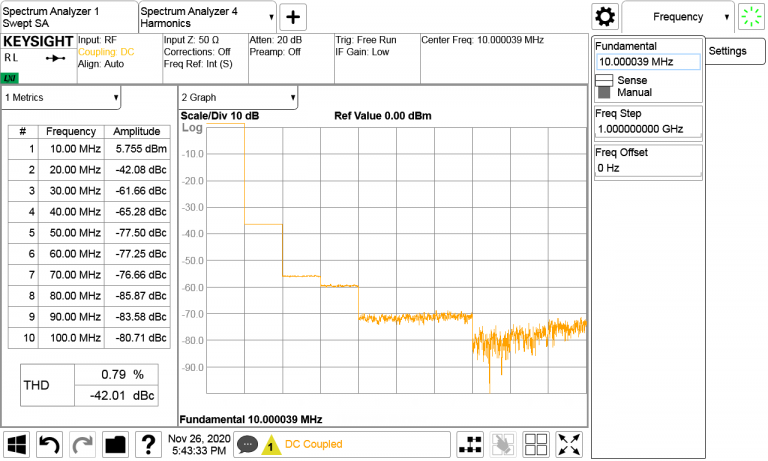Open the file folder icon
768x461 pixels.
click(115, 444)
